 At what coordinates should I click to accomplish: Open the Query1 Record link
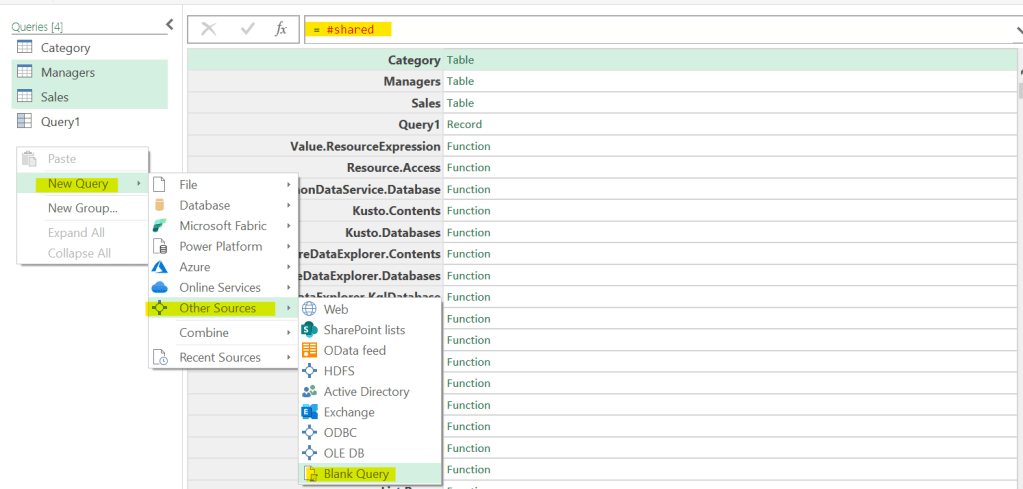point(464,125)
